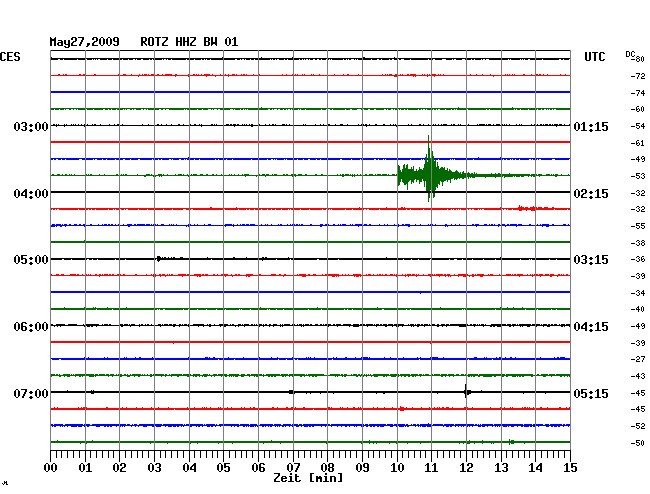
Task: Select the DC value -40
Action: [x=638, y=309]
